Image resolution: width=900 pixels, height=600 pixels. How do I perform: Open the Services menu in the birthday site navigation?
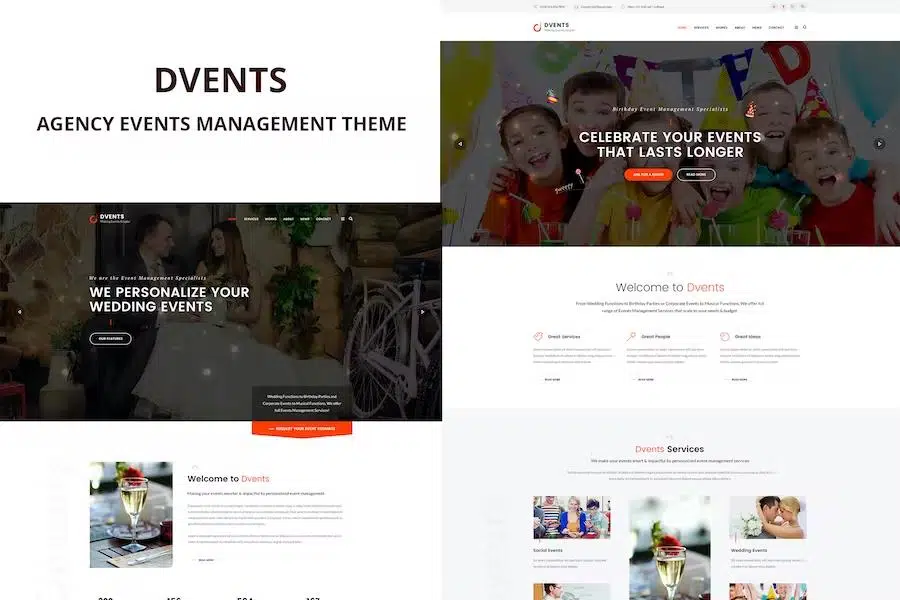[x=701, y=27]
